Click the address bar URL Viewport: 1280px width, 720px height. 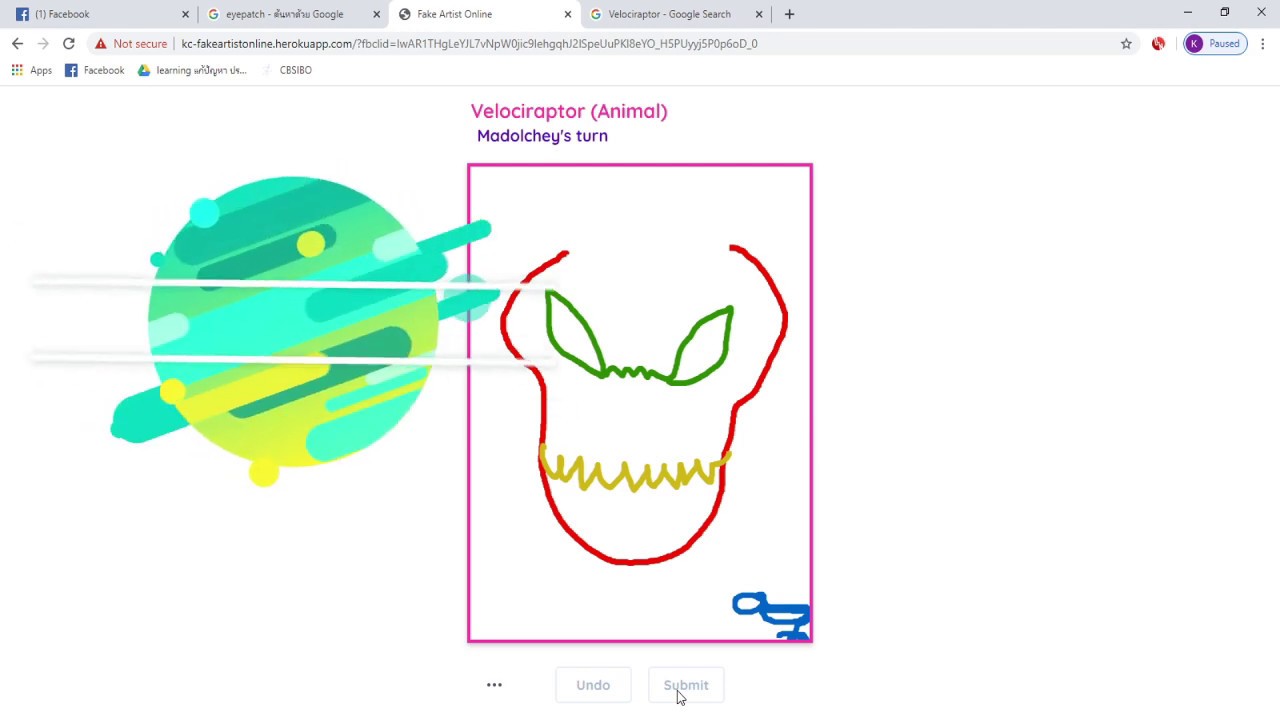click(x=469, y=44)
